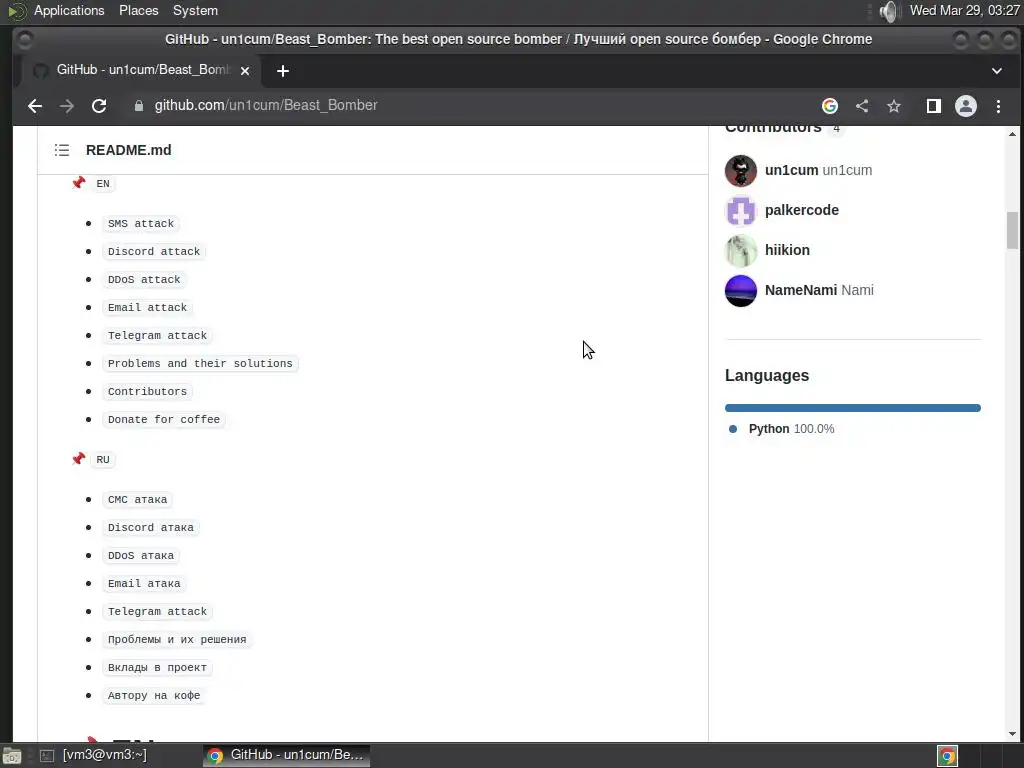Click the address bar URL
This screenshot has height=768, width=1024.
click(x=266, y=105)
